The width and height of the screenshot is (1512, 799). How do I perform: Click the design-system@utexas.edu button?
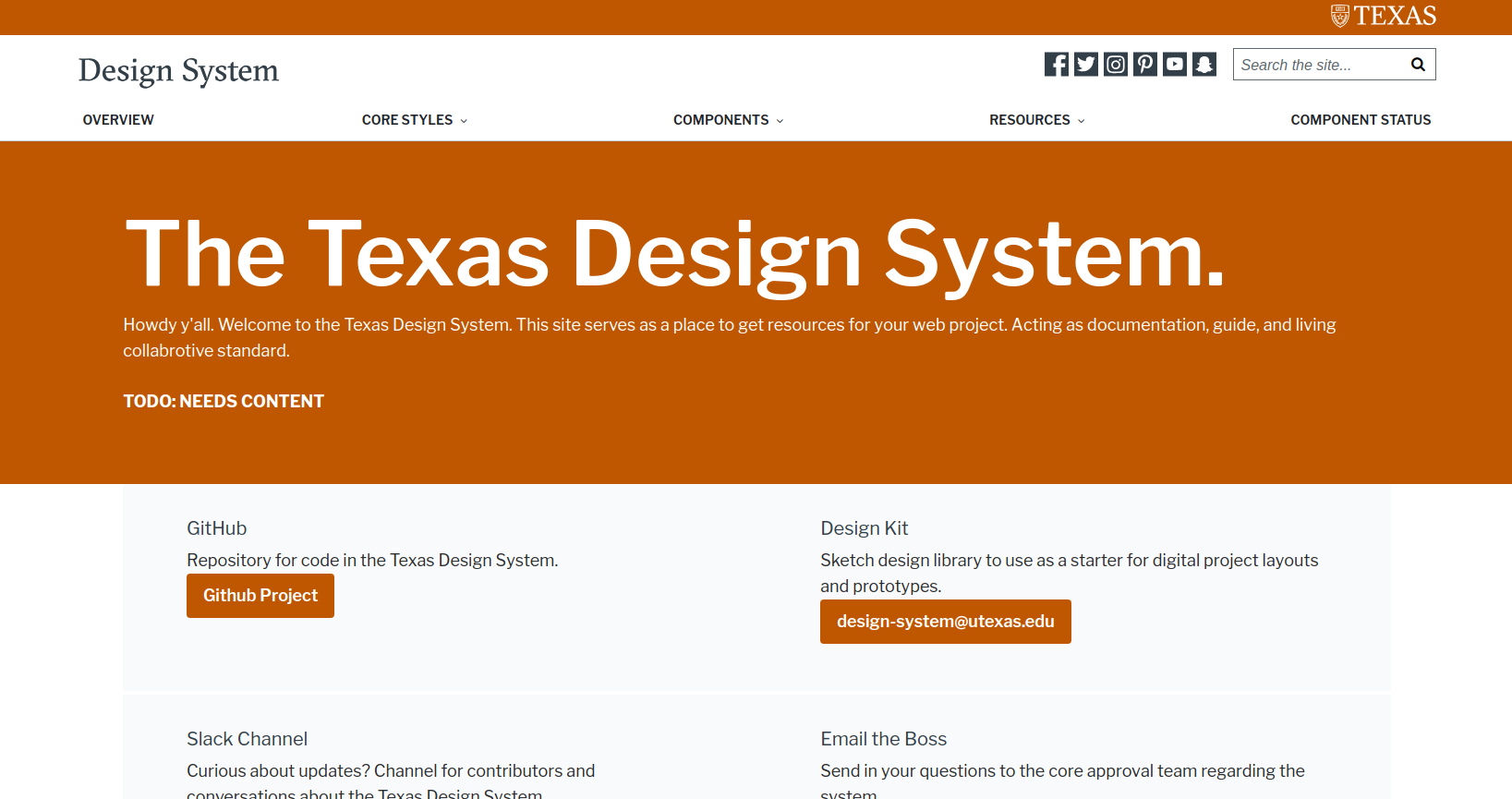pos(946,622)
